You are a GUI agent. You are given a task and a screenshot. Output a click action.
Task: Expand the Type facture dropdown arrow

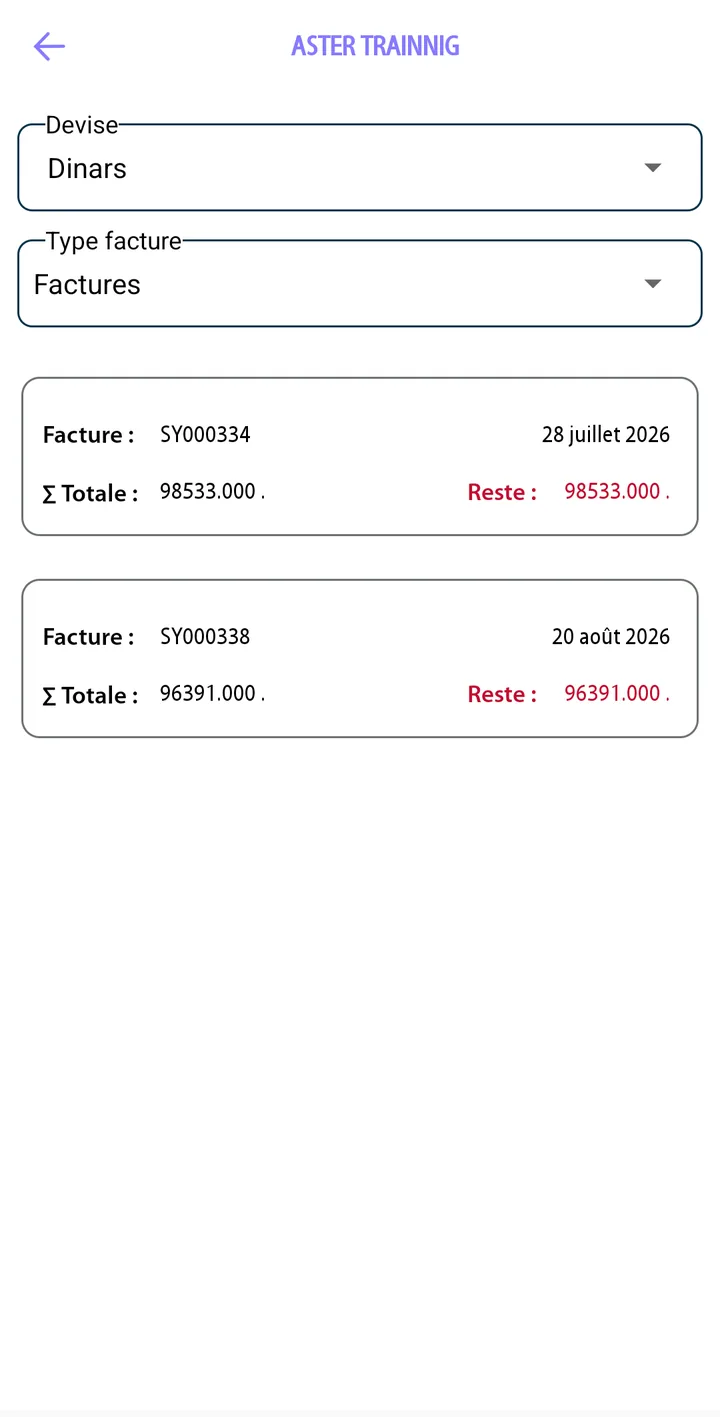click(653, 284)
